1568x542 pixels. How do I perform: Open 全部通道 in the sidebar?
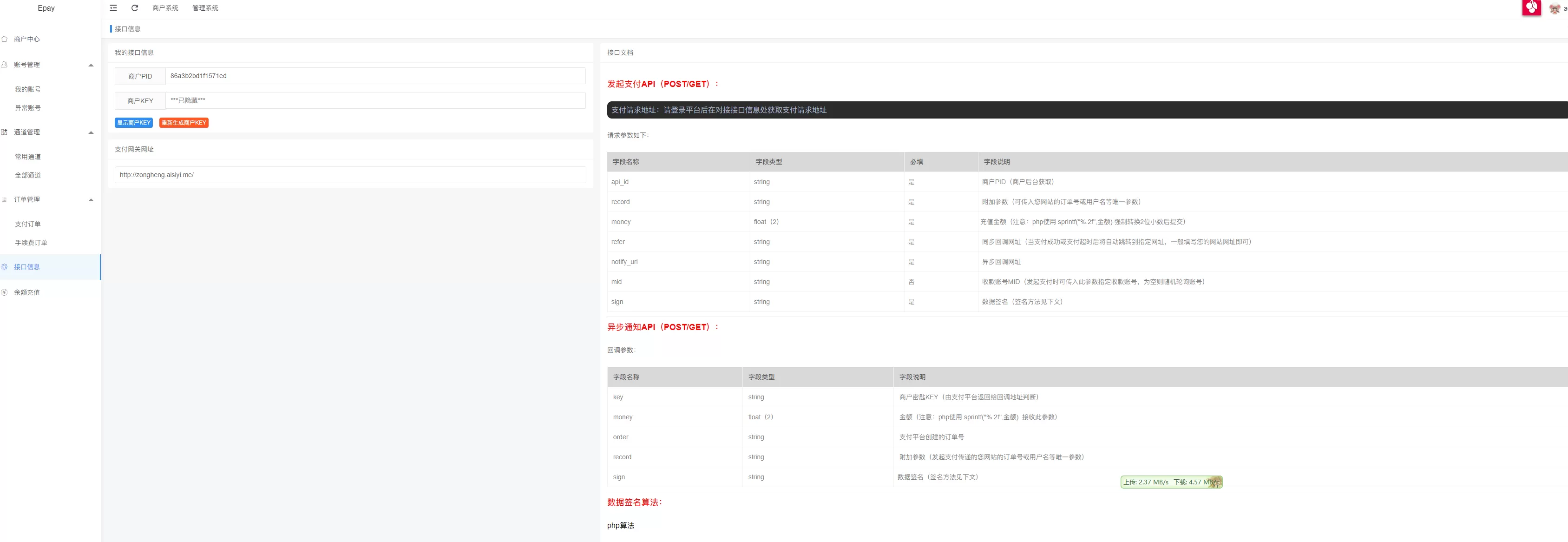pos(28,175)
